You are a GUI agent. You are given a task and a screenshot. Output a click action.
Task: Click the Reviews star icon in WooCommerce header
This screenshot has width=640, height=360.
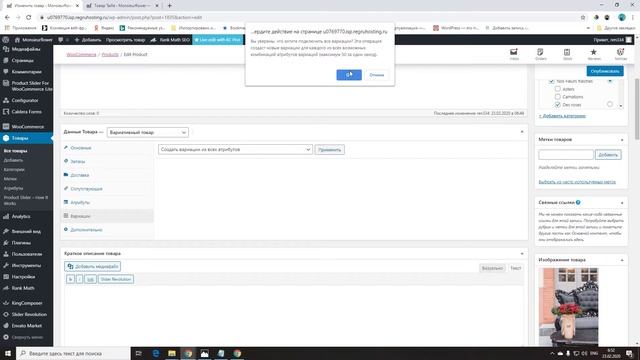(593, 54)
